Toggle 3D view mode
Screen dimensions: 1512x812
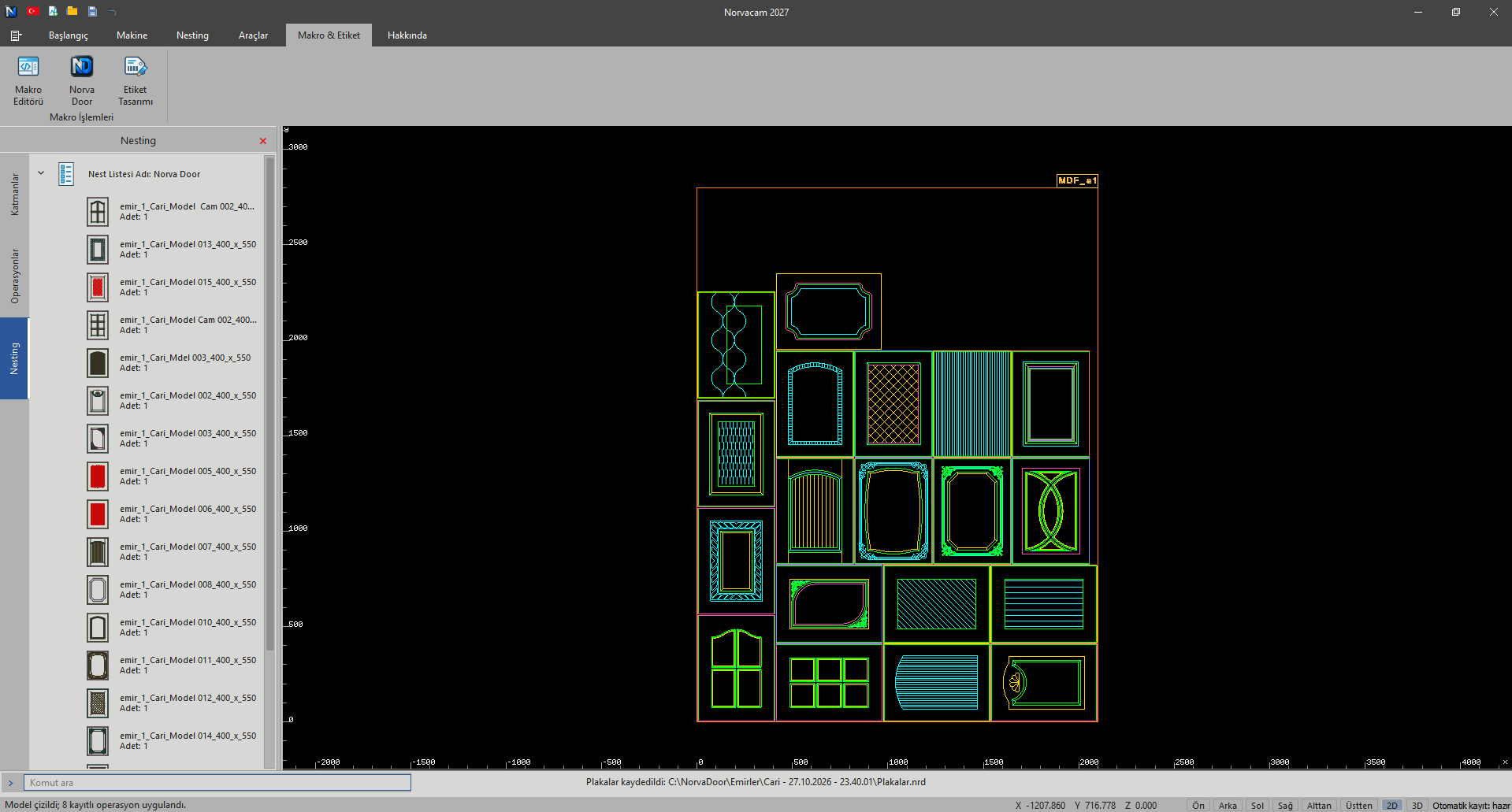click(1417, 805)
